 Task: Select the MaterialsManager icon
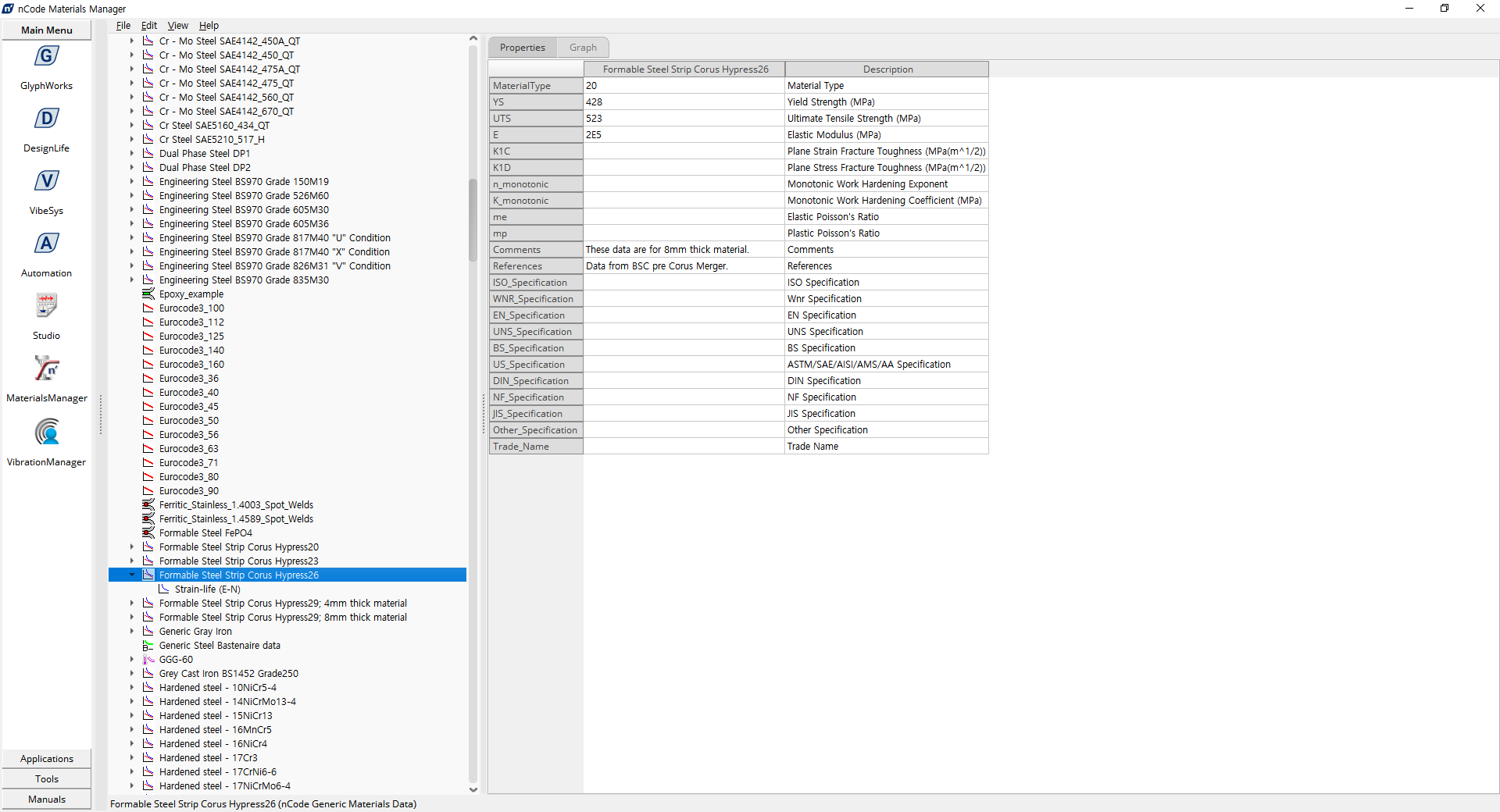click(47, 369)
